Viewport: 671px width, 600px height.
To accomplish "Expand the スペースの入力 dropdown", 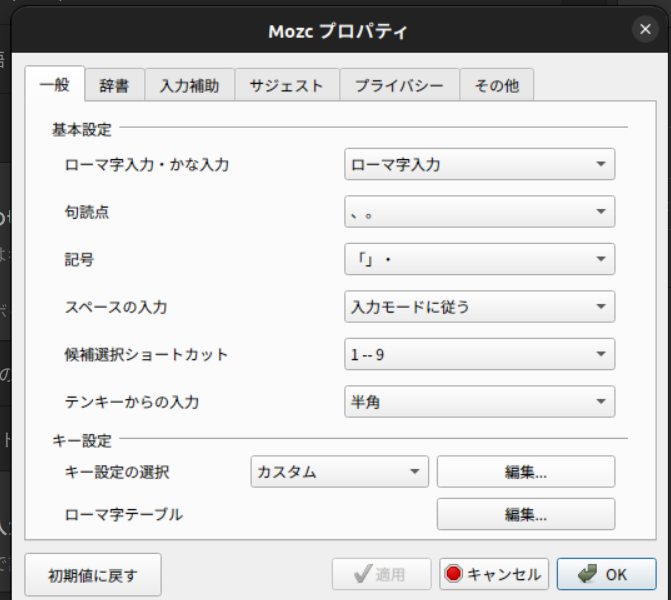I will click(x=479, y=306).
